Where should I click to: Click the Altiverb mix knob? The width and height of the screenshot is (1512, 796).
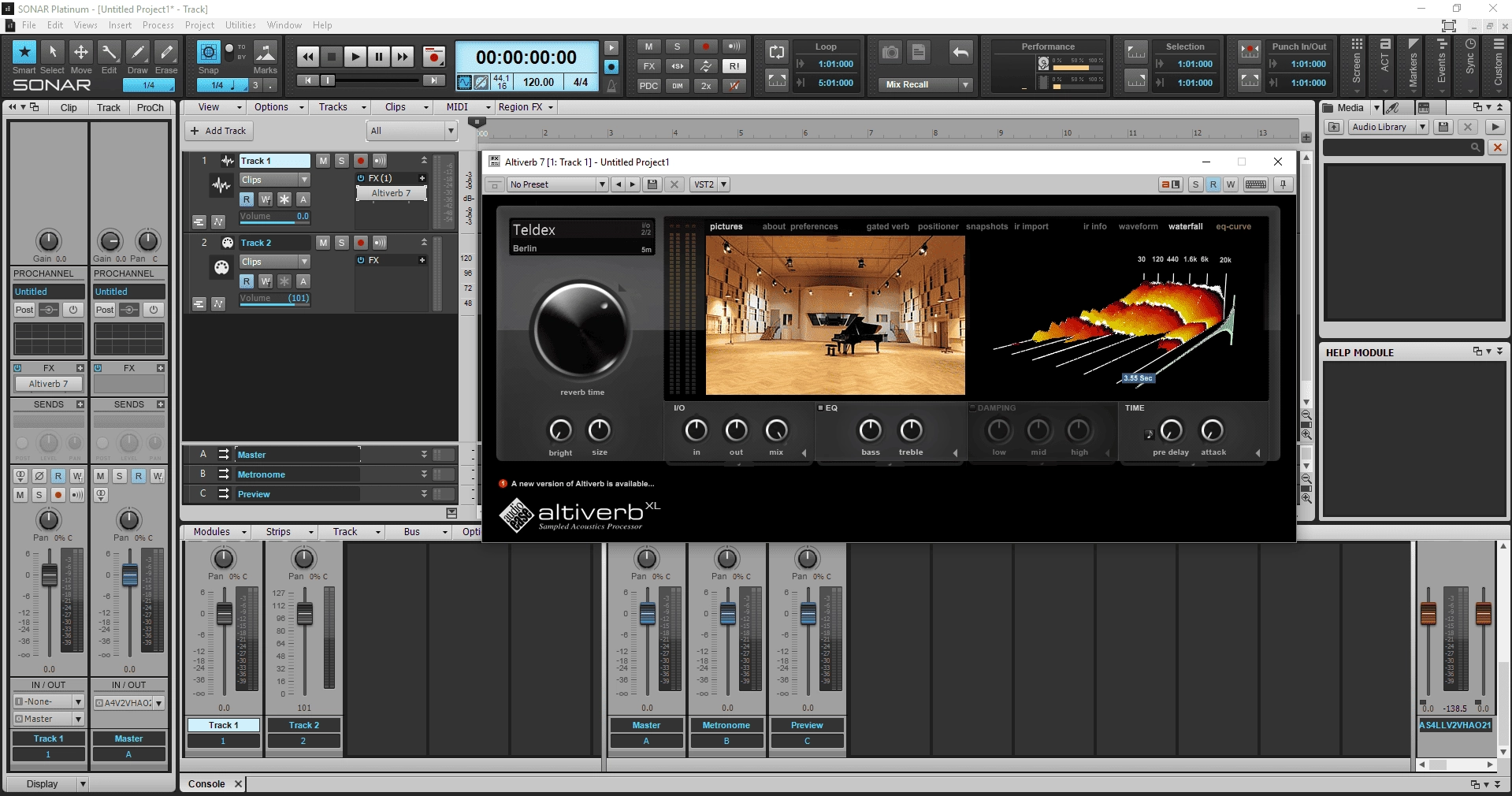tap(776, 430)
